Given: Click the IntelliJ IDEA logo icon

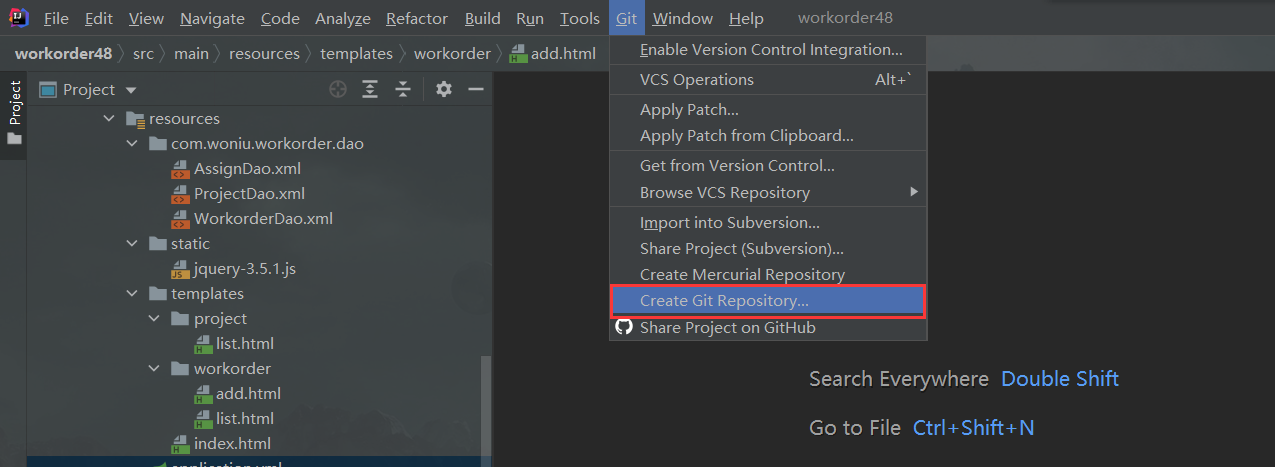Looking at the screenshot, I should [x=19, y=18].
